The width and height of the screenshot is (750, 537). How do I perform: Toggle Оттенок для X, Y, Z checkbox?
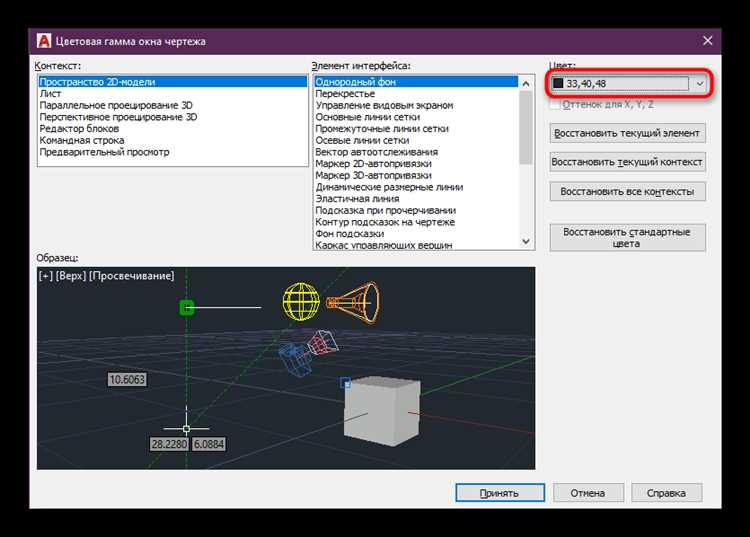pos(555,105)
